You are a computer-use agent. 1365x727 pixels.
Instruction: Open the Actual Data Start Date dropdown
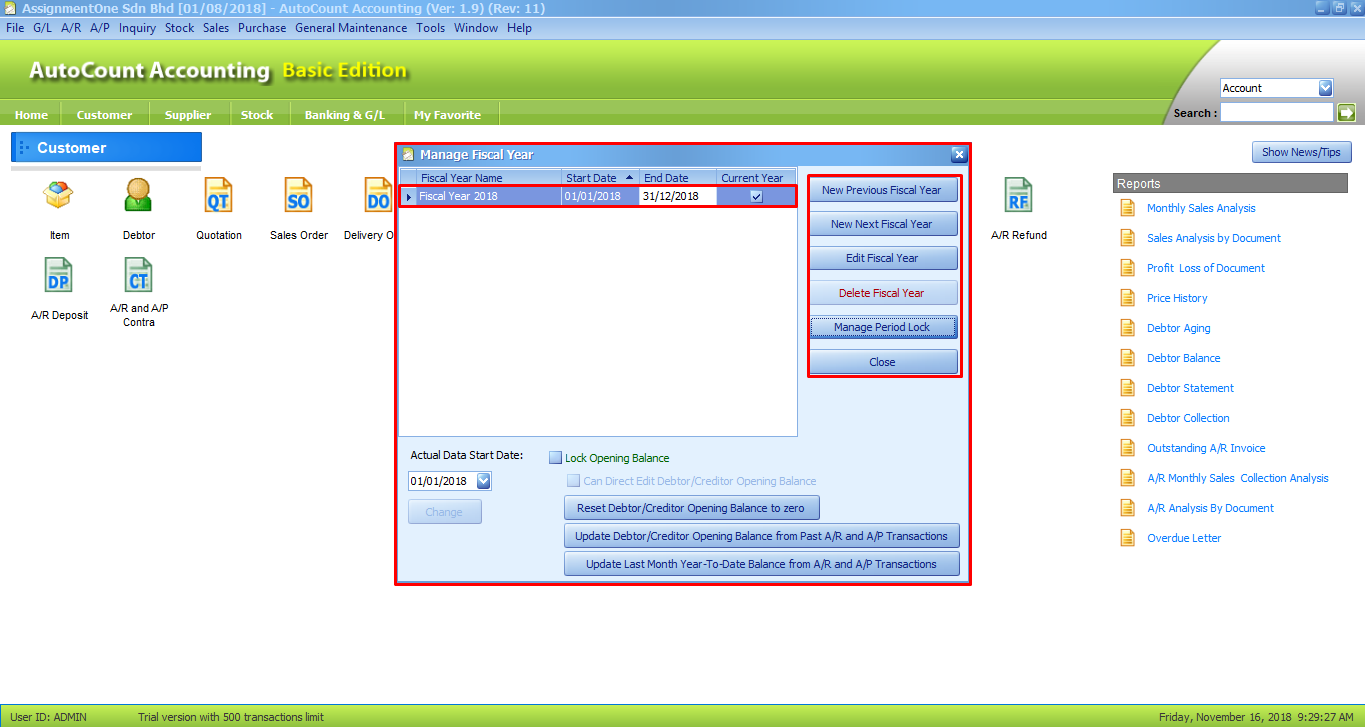click(484, 481)
